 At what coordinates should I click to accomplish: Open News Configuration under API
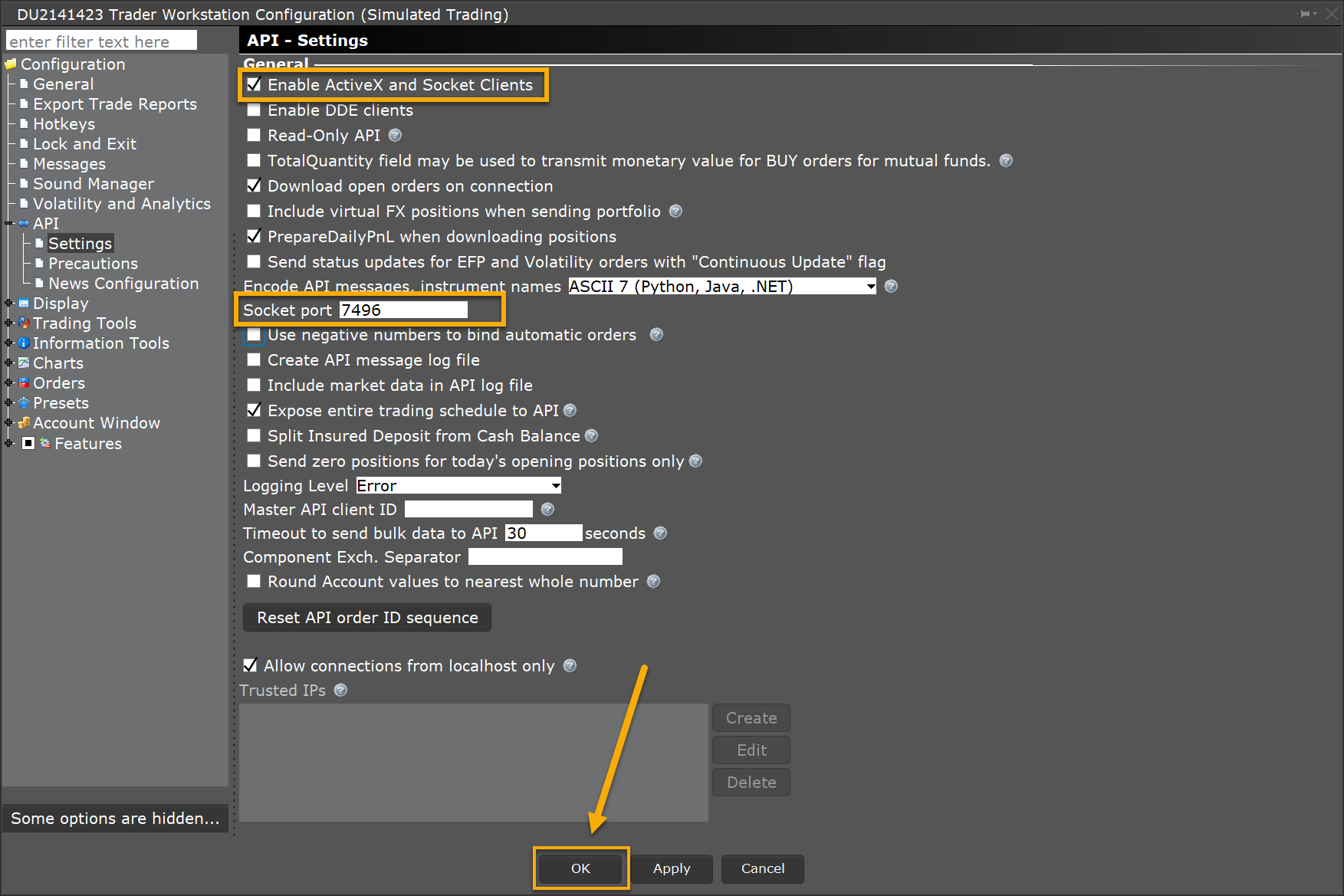pyautogui.click(x=123, y=283)
